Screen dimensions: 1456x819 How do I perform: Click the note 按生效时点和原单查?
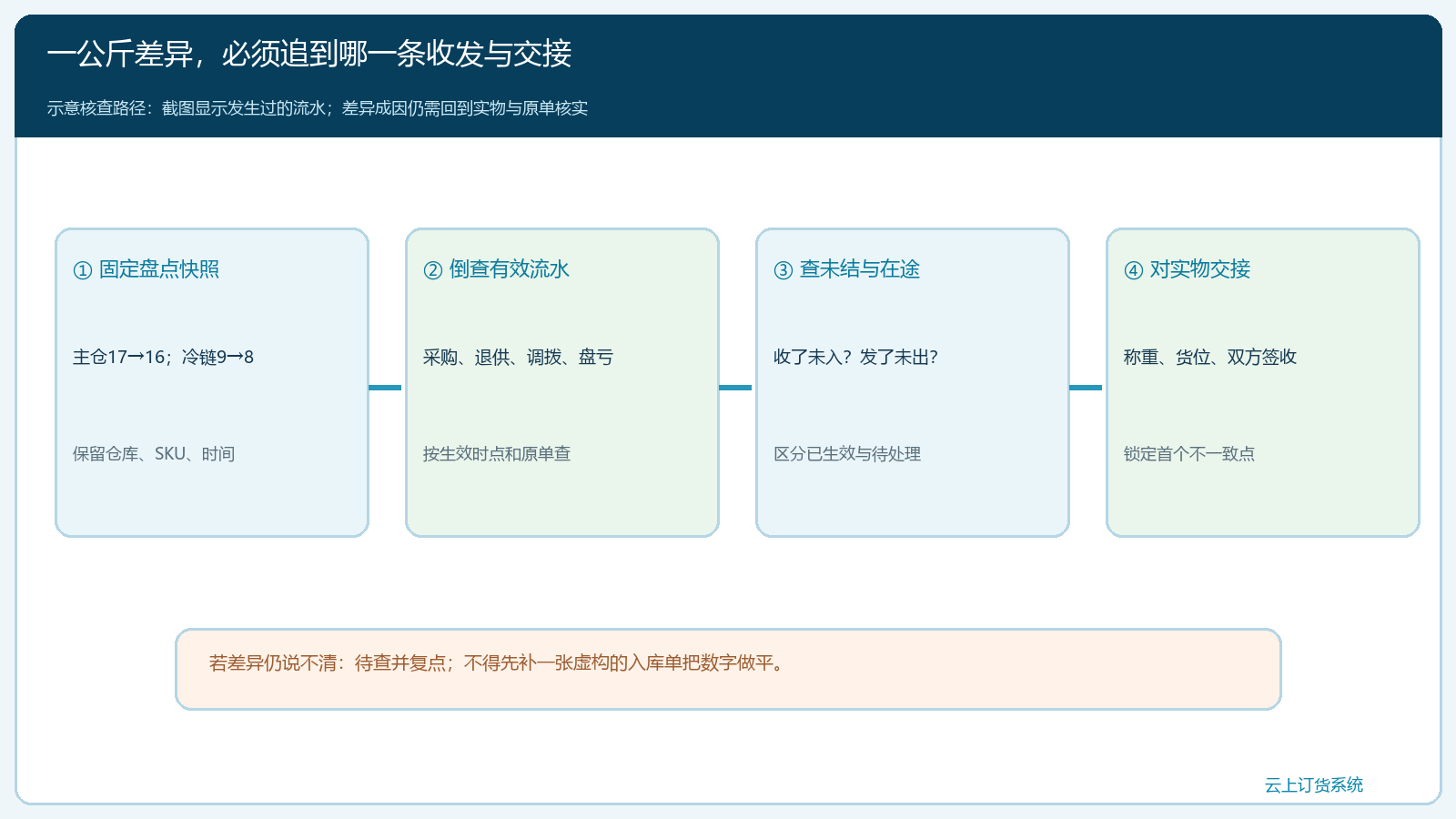(x=497, y=453)
